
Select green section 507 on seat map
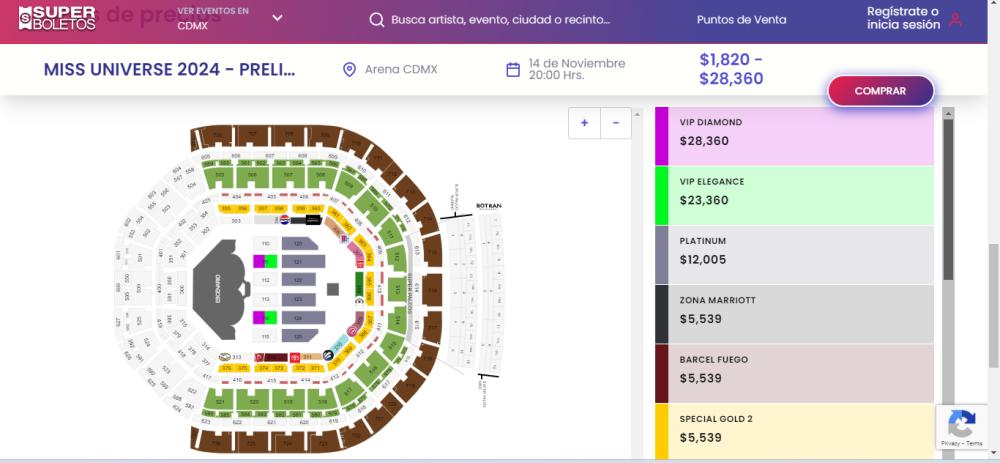[x=288, y=177]
